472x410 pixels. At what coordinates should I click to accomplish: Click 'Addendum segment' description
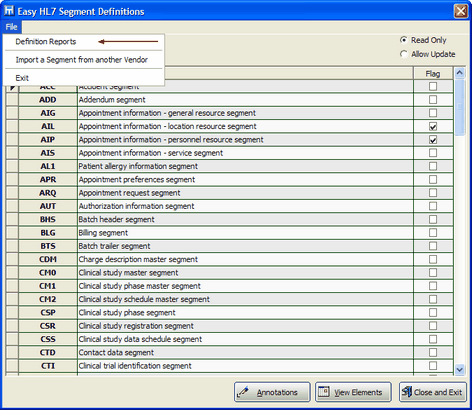tap(112, 100)
